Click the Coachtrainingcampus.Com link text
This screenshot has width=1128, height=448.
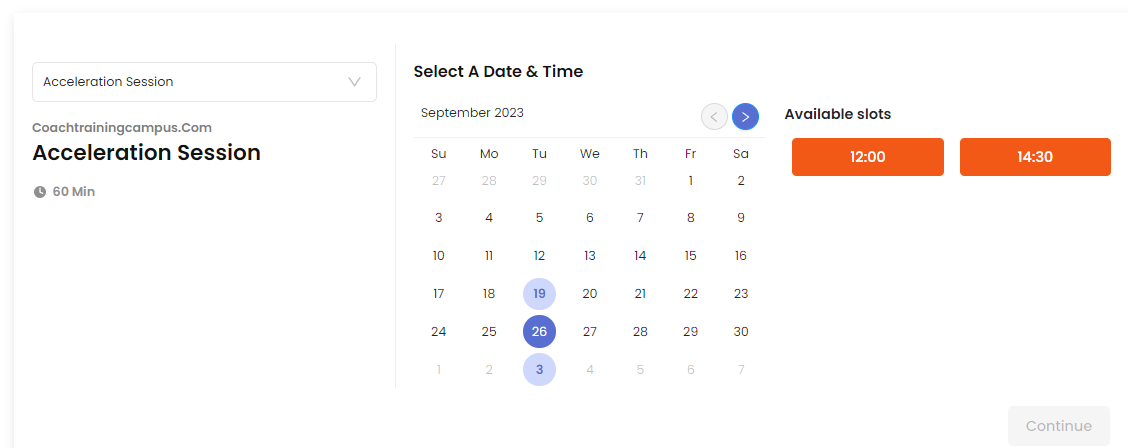122,128
